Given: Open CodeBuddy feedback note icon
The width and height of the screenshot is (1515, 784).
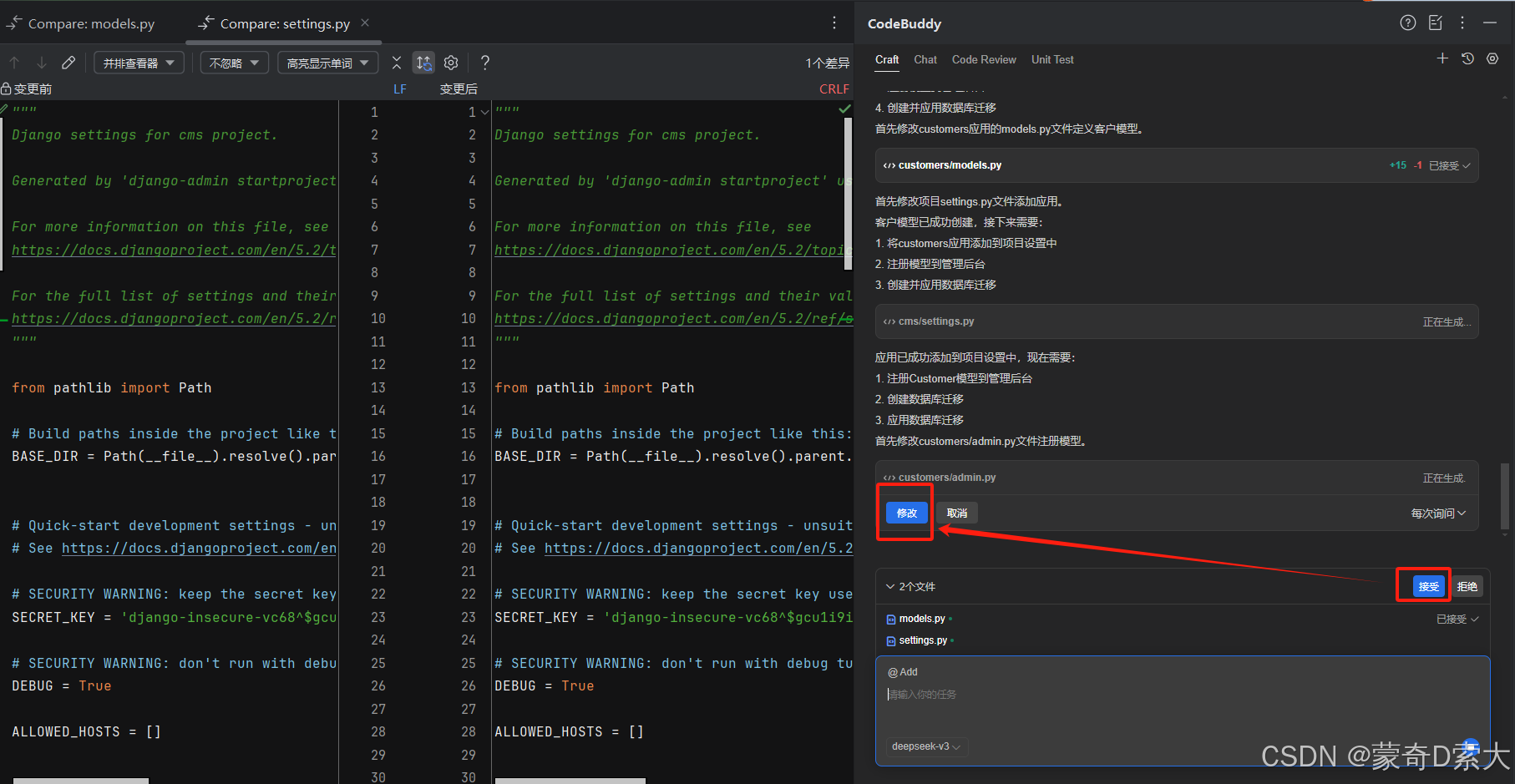Looking at the screenshot, I should click(x=1436, y=23).
